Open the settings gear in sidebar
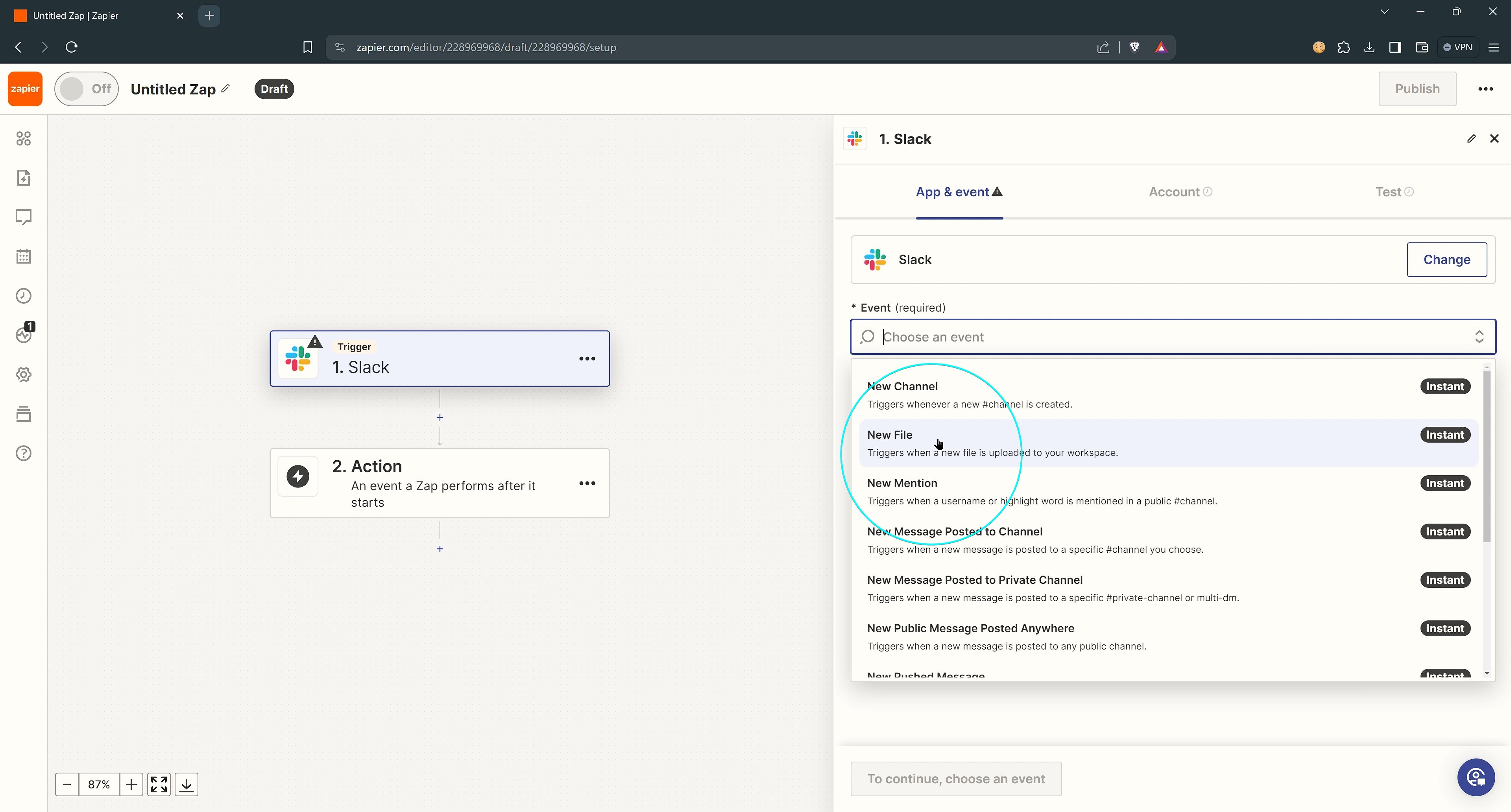 [x=24, y=374]
